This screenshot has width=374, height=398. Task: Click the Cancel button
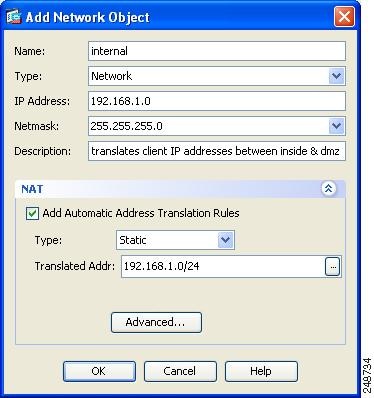tap(180, 371)
